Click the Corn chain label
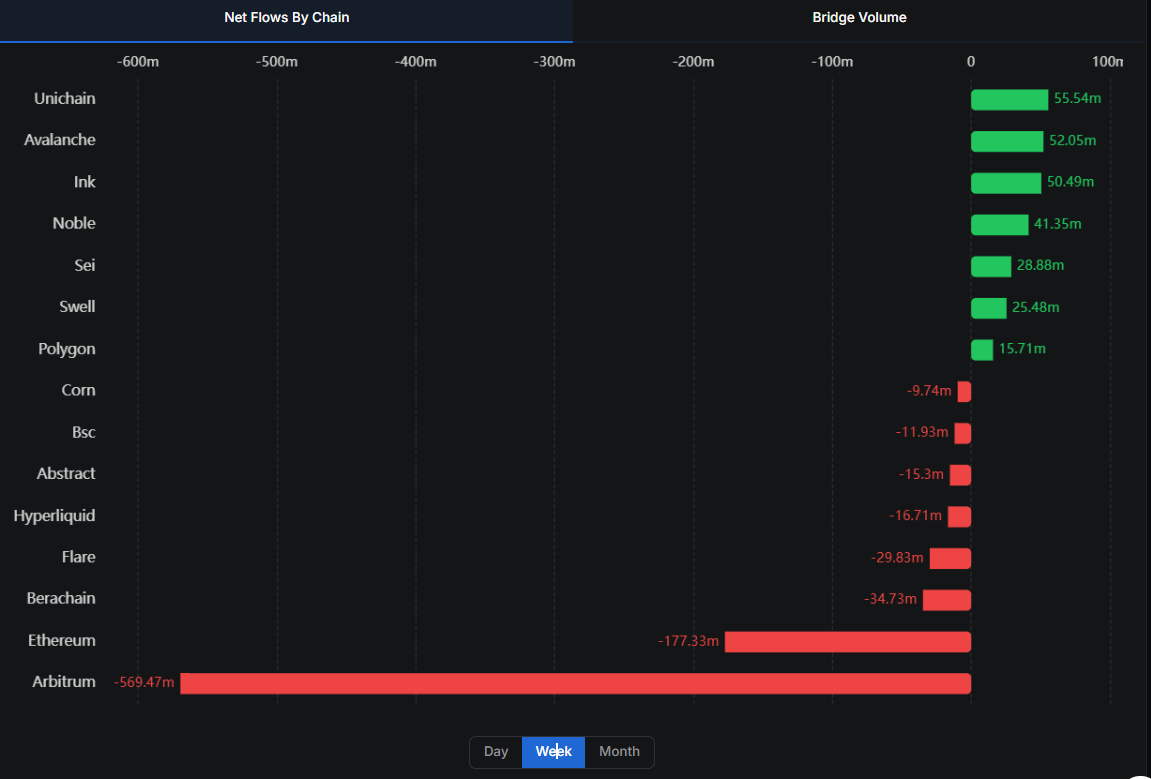 click(78, 391)
